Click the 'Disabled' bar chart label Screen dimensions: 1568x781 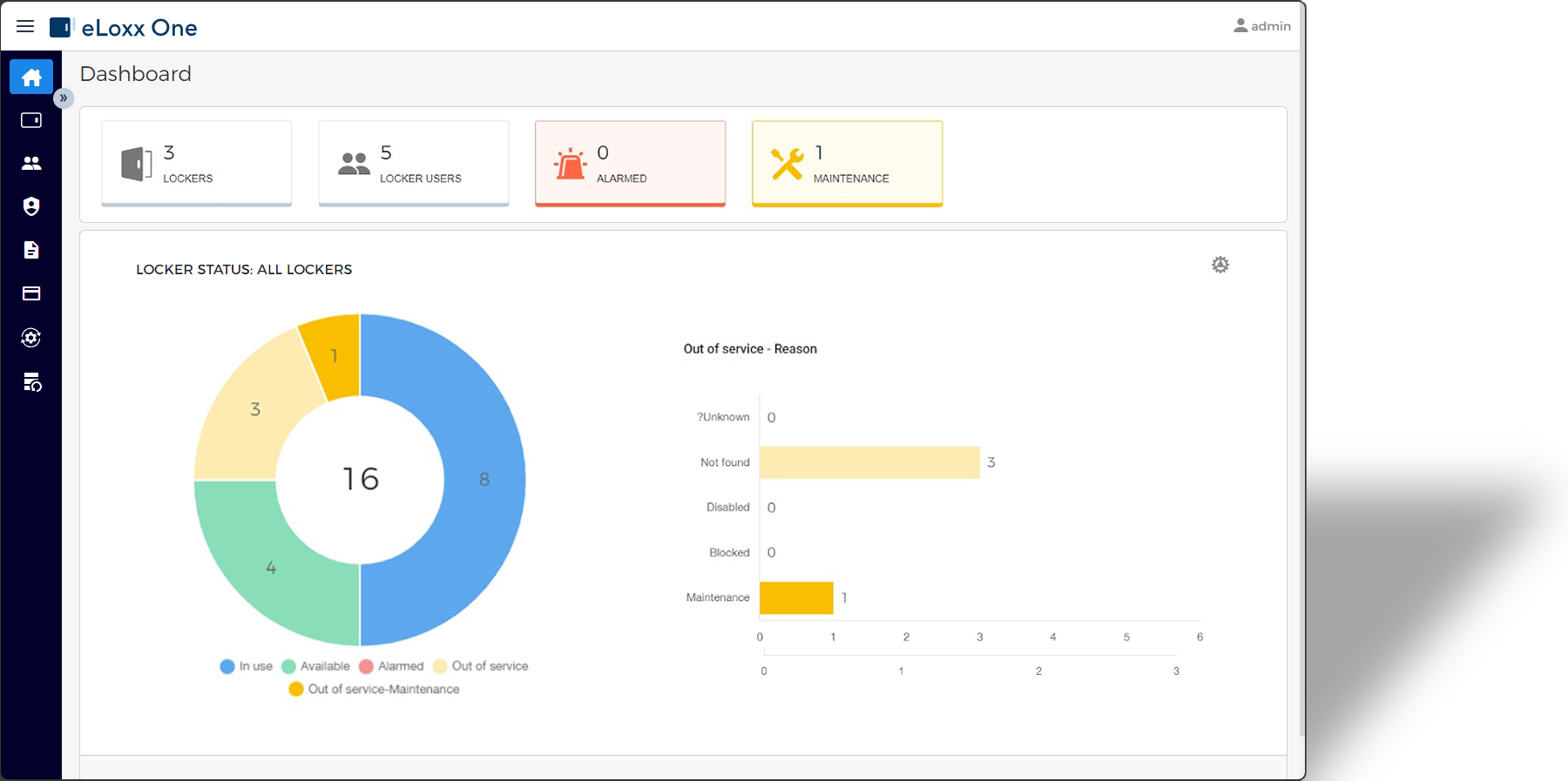tap(728, 508)
